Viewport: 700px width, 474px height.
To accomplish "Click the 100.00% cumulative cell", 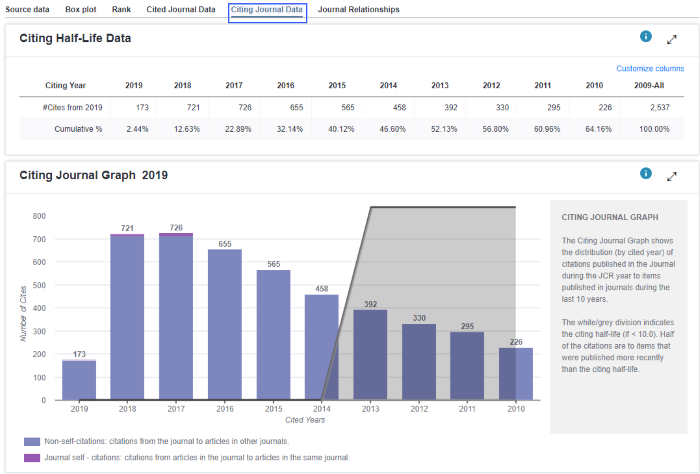I will [654, 129].
